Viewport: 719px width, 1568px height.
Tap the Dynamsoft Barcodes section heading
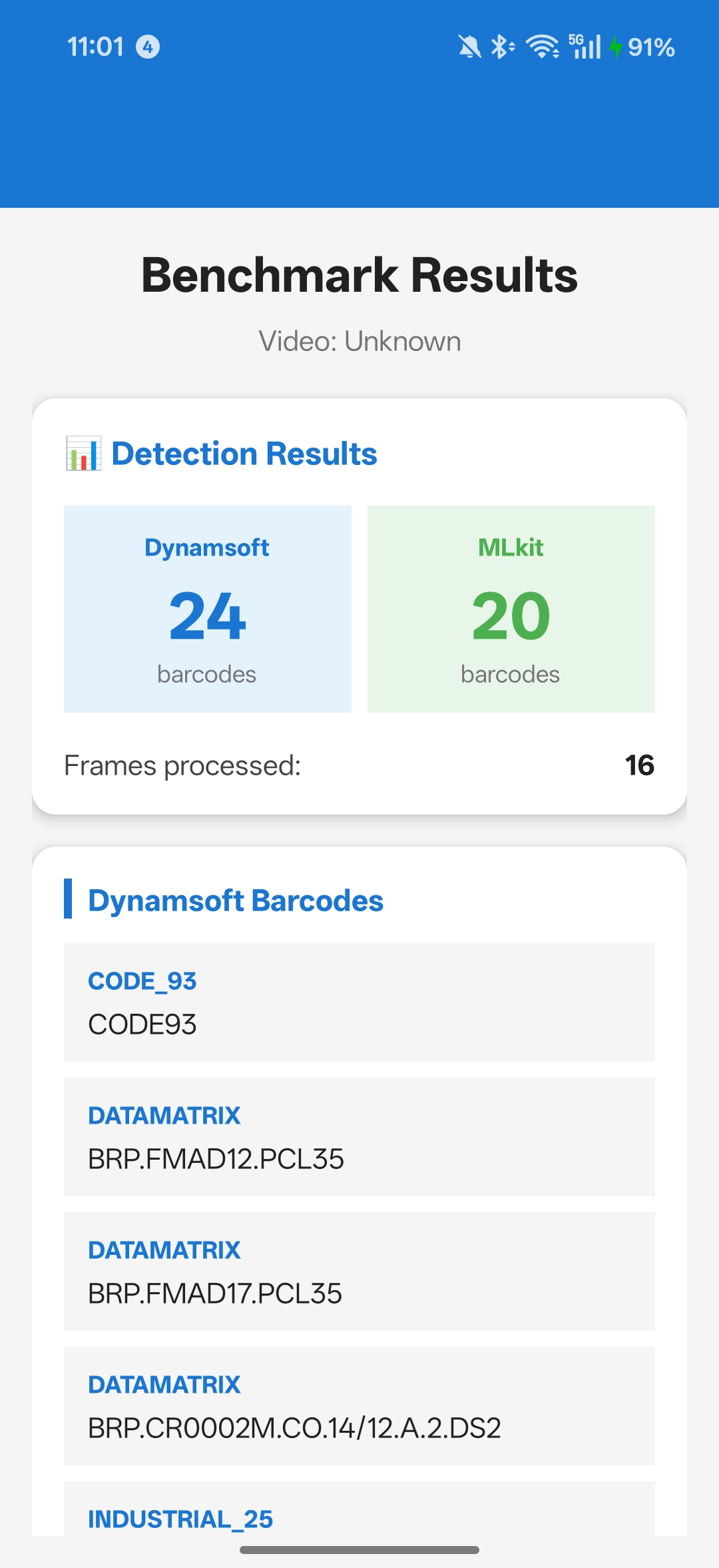(x=236, y=900)
